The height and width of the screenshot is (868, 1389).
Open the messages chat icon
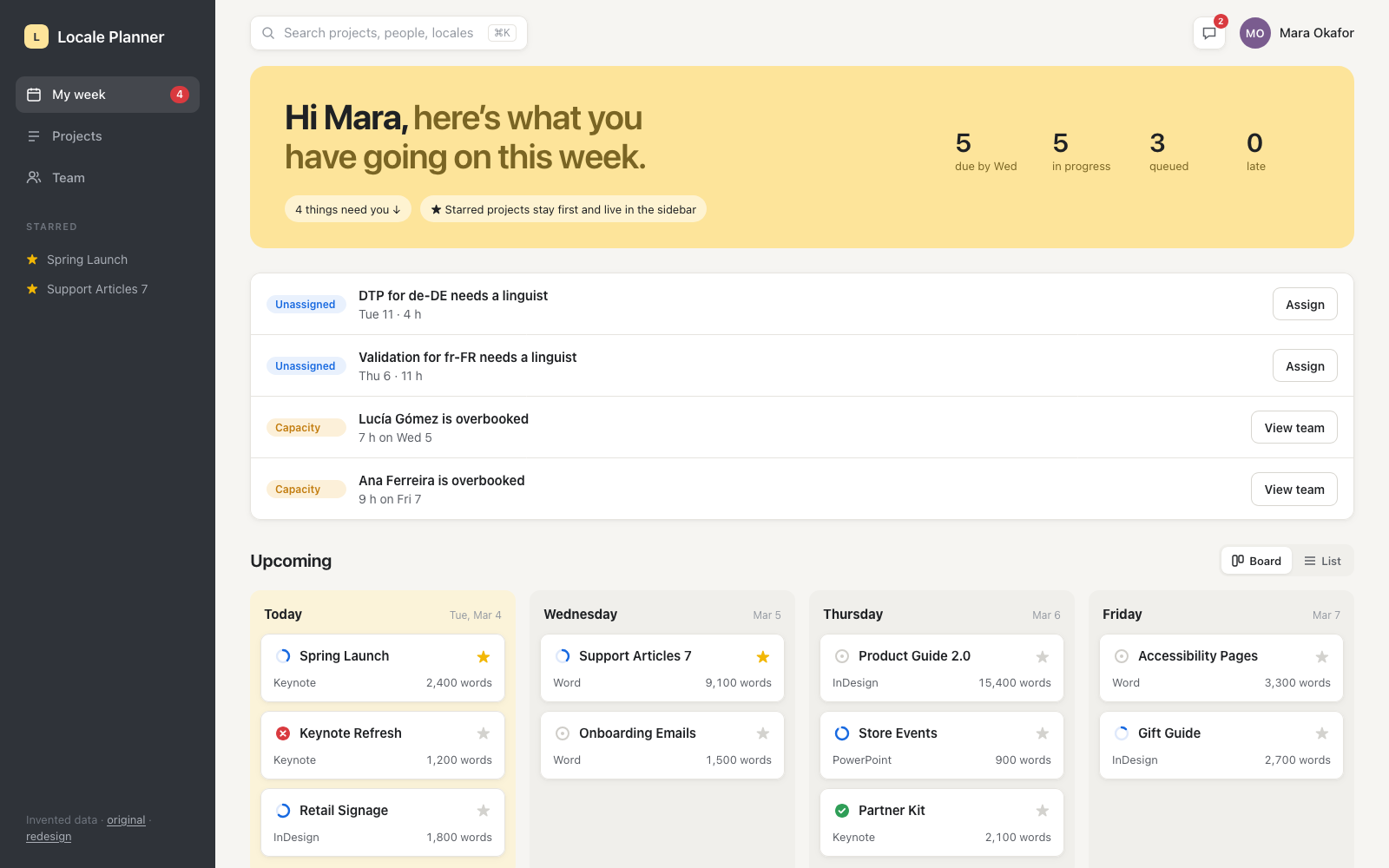(x=1208, y=33)
